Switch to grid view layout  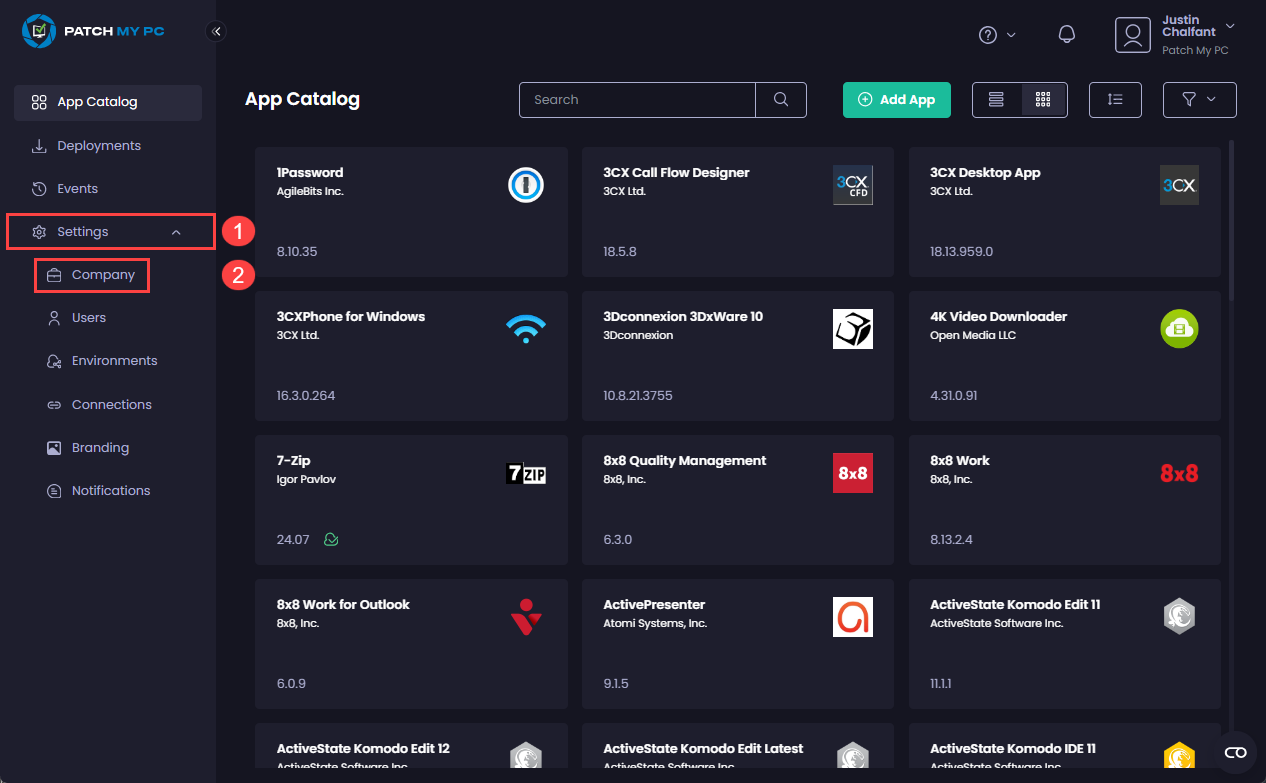(1042, 99)
